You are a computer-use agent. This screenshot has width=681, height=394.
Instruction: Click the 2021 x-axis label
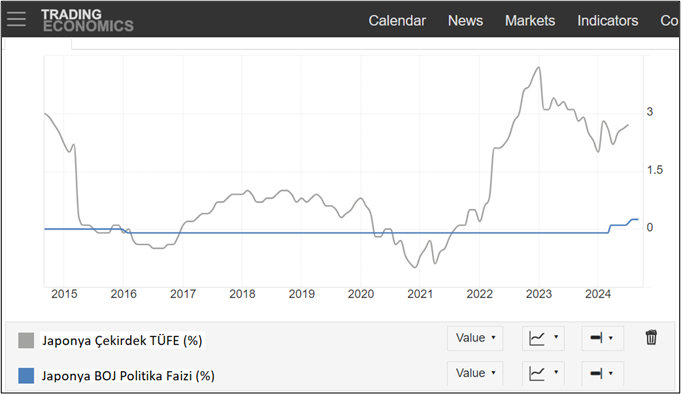[420, 294]
